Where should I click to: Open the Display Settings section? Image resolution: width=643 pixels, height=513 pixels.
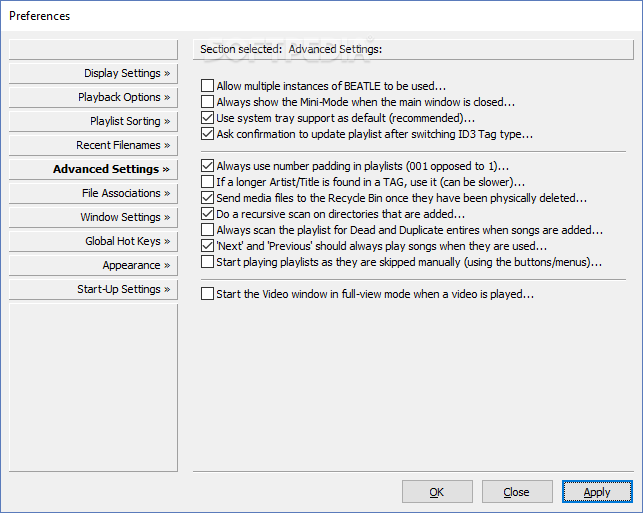[93, 73]
